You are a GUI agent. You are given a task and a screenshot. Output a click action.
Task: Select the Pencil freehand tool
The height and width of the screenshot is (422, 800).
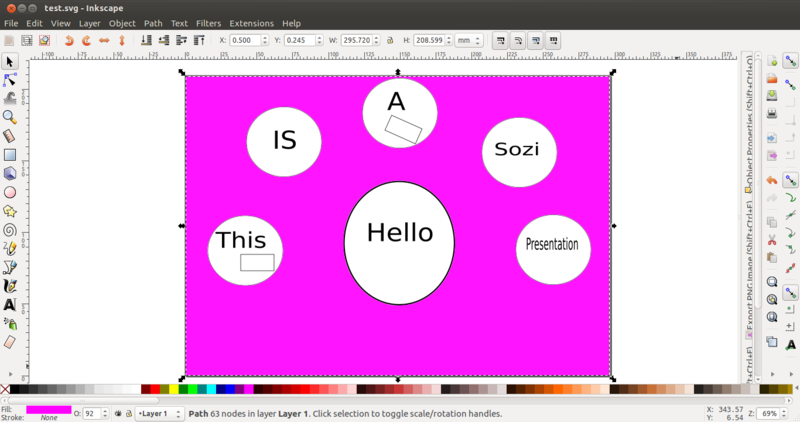point(10,249)
